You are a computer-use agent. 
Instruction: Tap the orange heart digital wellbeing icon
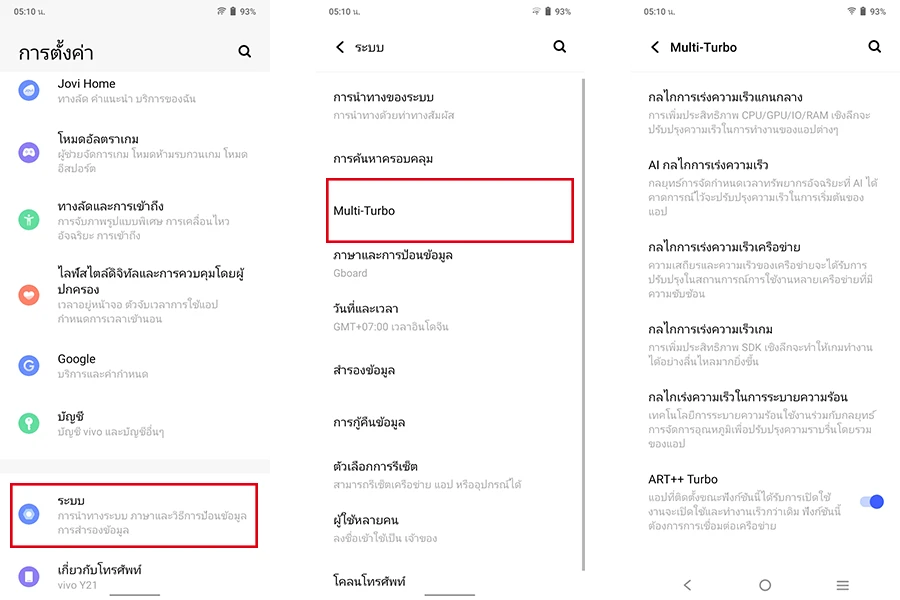point(29,295)
